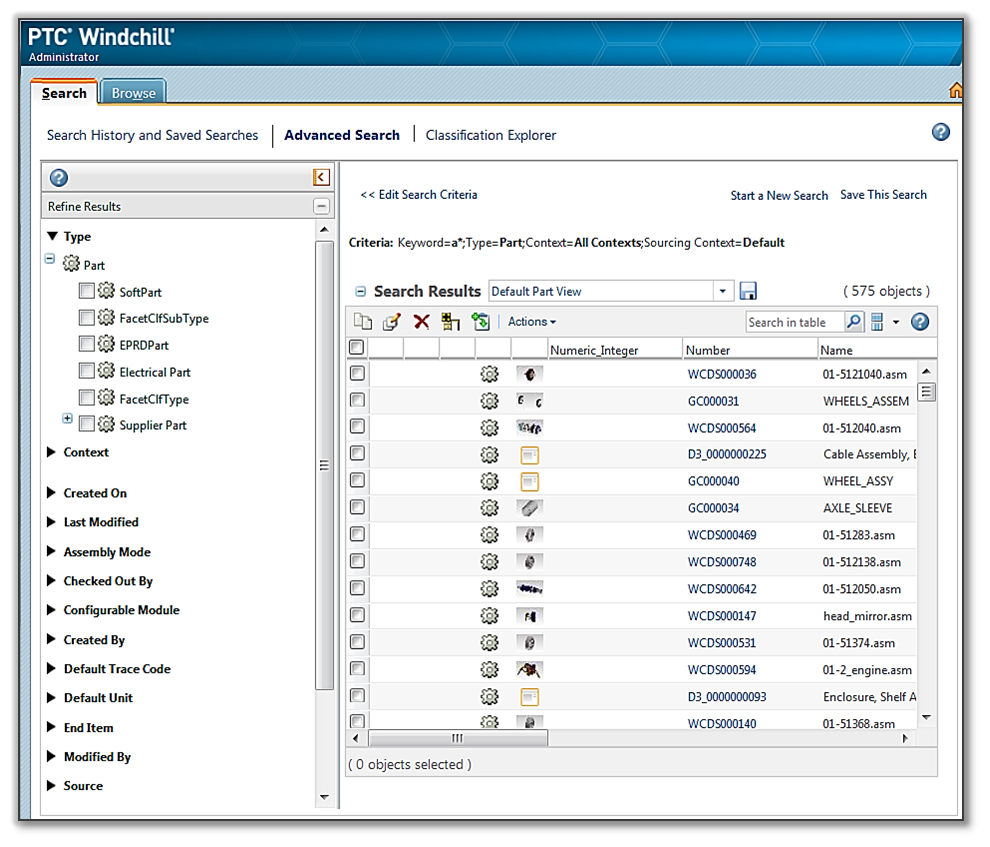Expand the Supplier Part tree node
990x847 pixels.
pyautogui.click(x=68, y=418)
